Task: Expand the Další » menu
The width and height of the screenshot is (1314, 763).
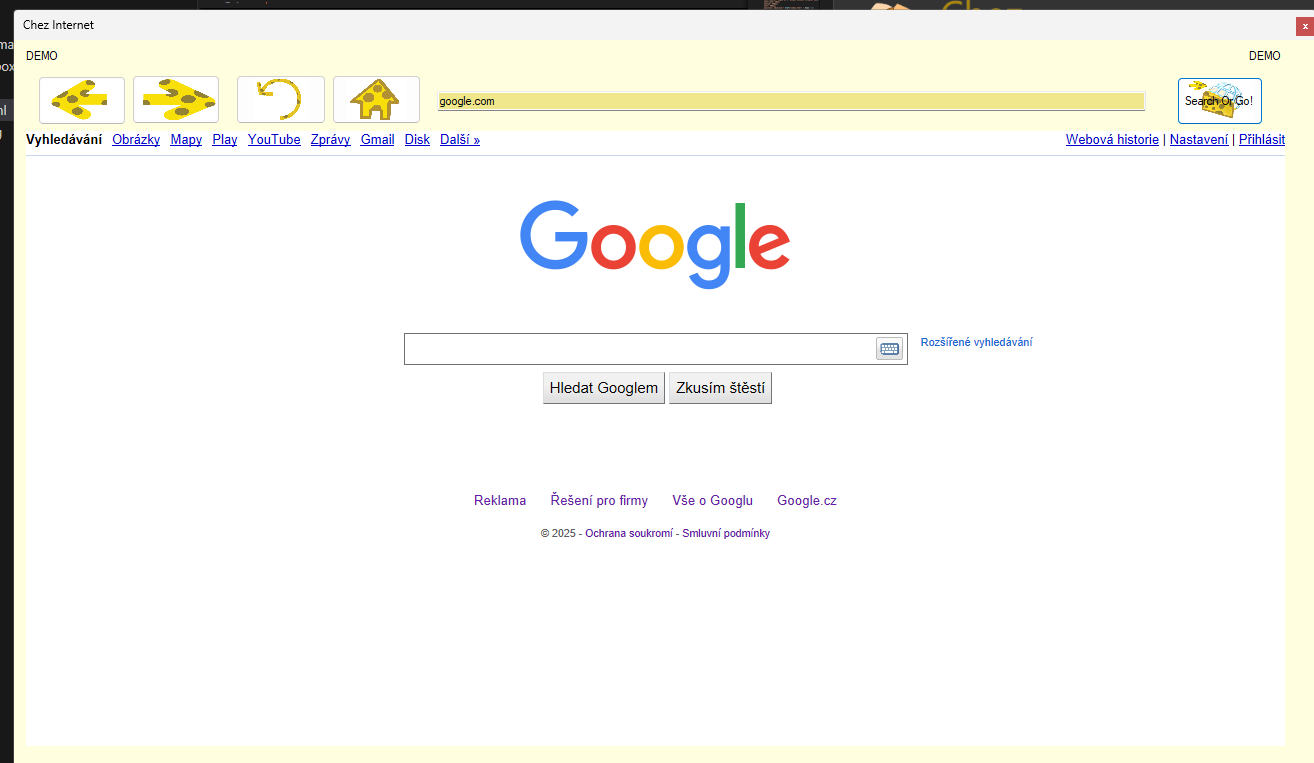Action: [x=460, y=140]
